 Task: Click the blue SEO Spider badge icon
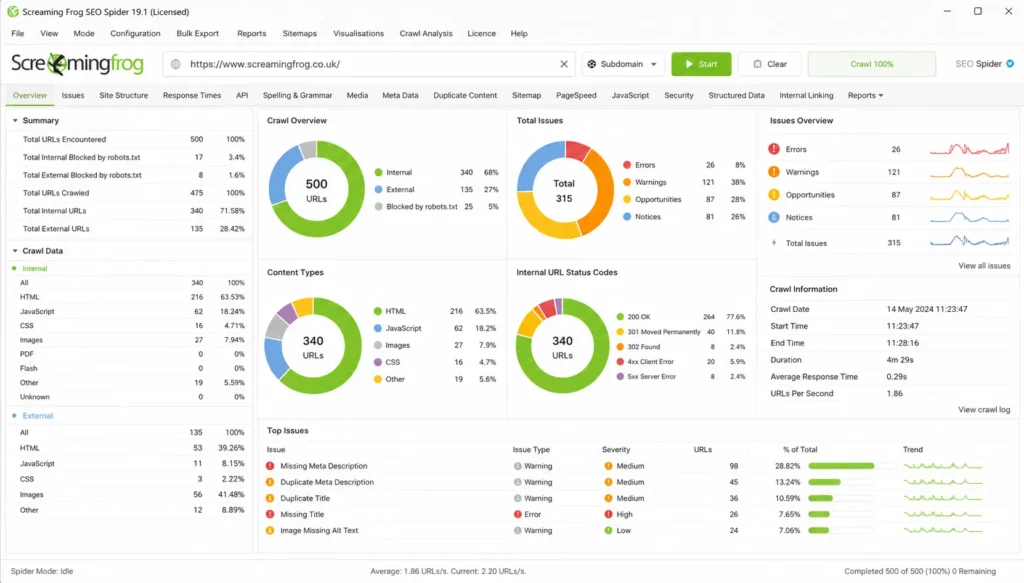pos(1010,64)
